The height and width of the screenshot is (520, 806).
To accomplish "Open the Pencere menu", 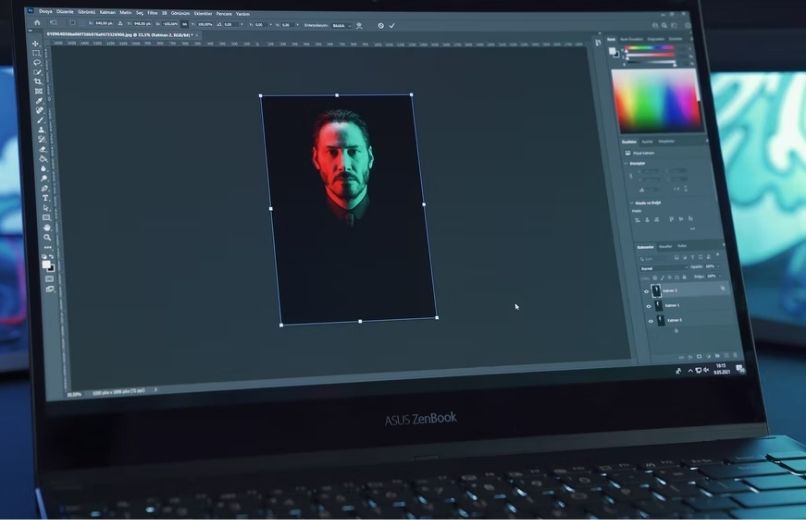I will click(x=224, y=14).
